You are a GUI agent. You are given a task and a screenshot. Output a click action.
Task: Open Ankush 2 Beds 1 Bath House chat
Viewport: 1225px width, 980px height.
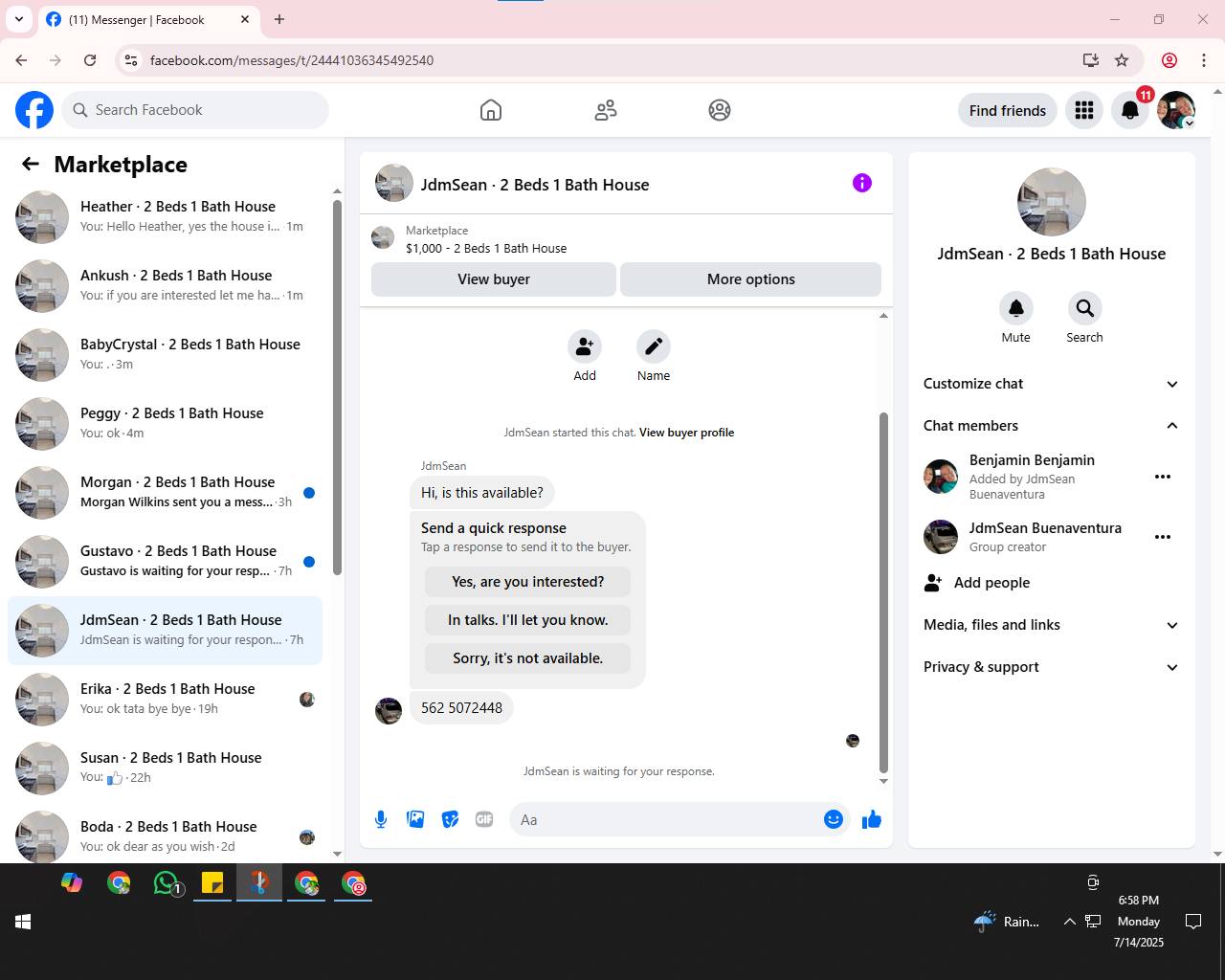[165, 286]
